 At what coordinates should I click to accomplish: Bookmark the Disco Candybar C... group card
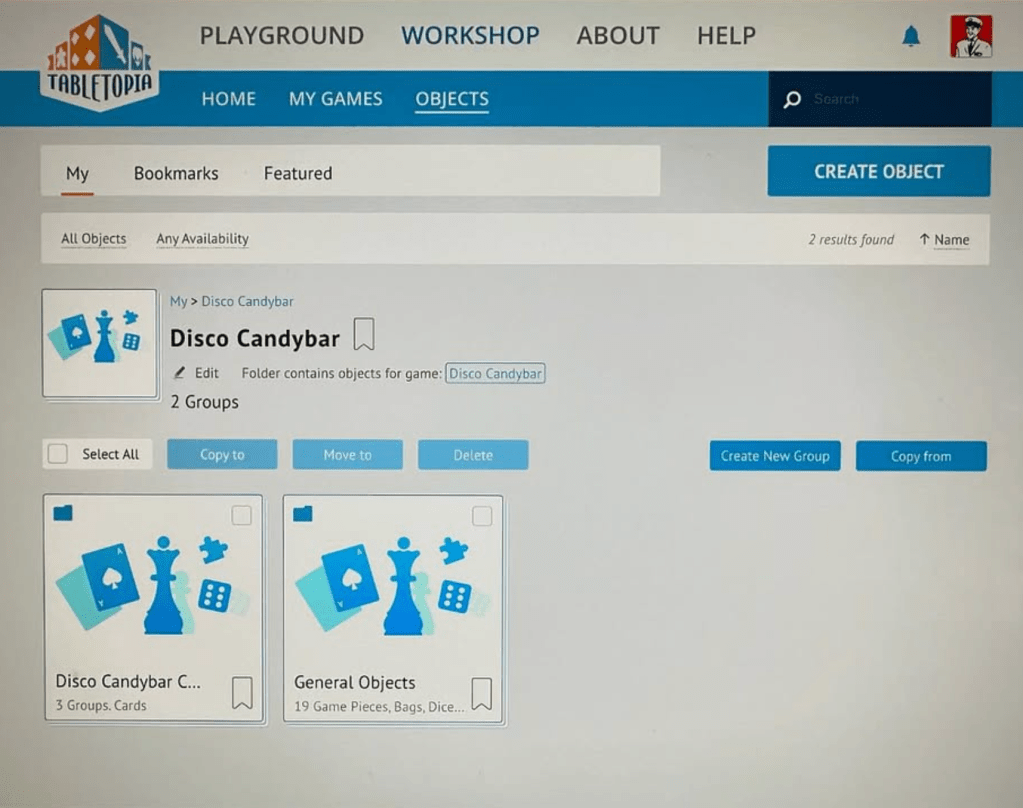click(x=242, y=692)
